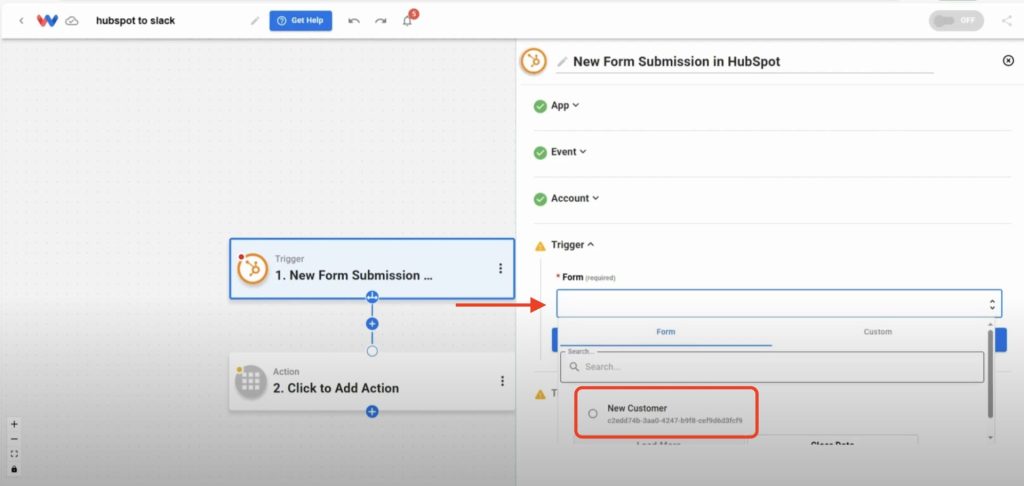Click the hubspot to slack workflow name
This screenshot has width=1024, height=486.
136,21
